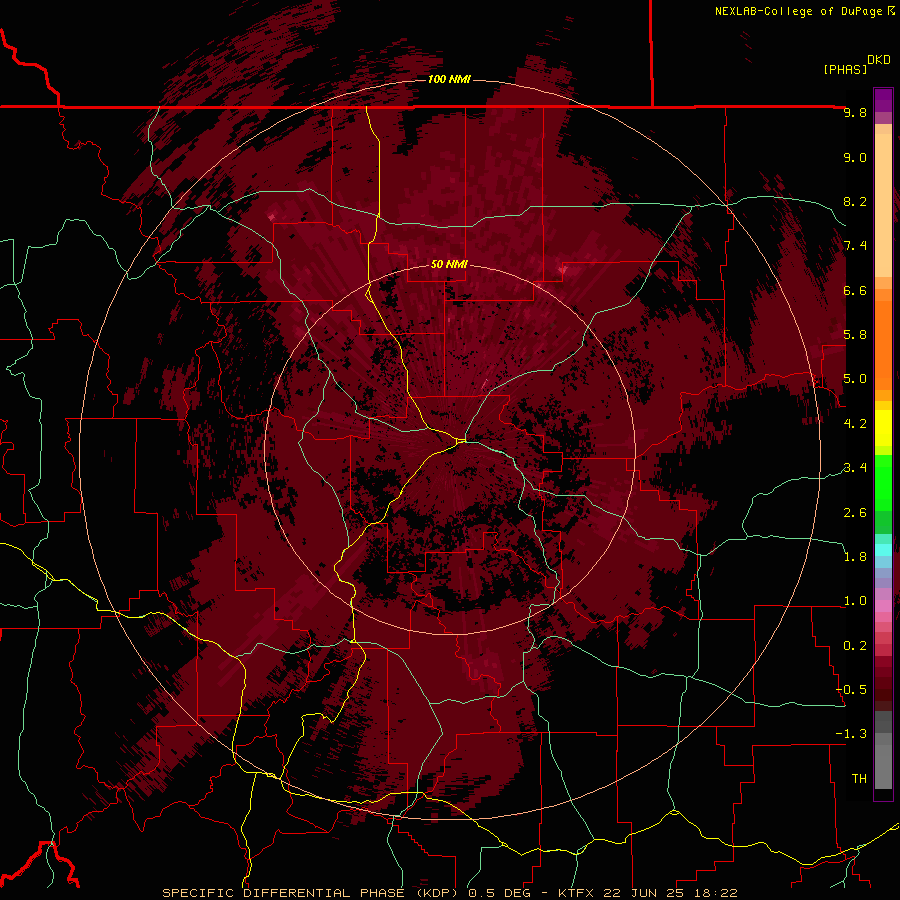Click the bright pink KDP pixel near 50 NMI ring northeast
Screen dimensions: 900x900
pyautogui.click(x=562, y=269)
